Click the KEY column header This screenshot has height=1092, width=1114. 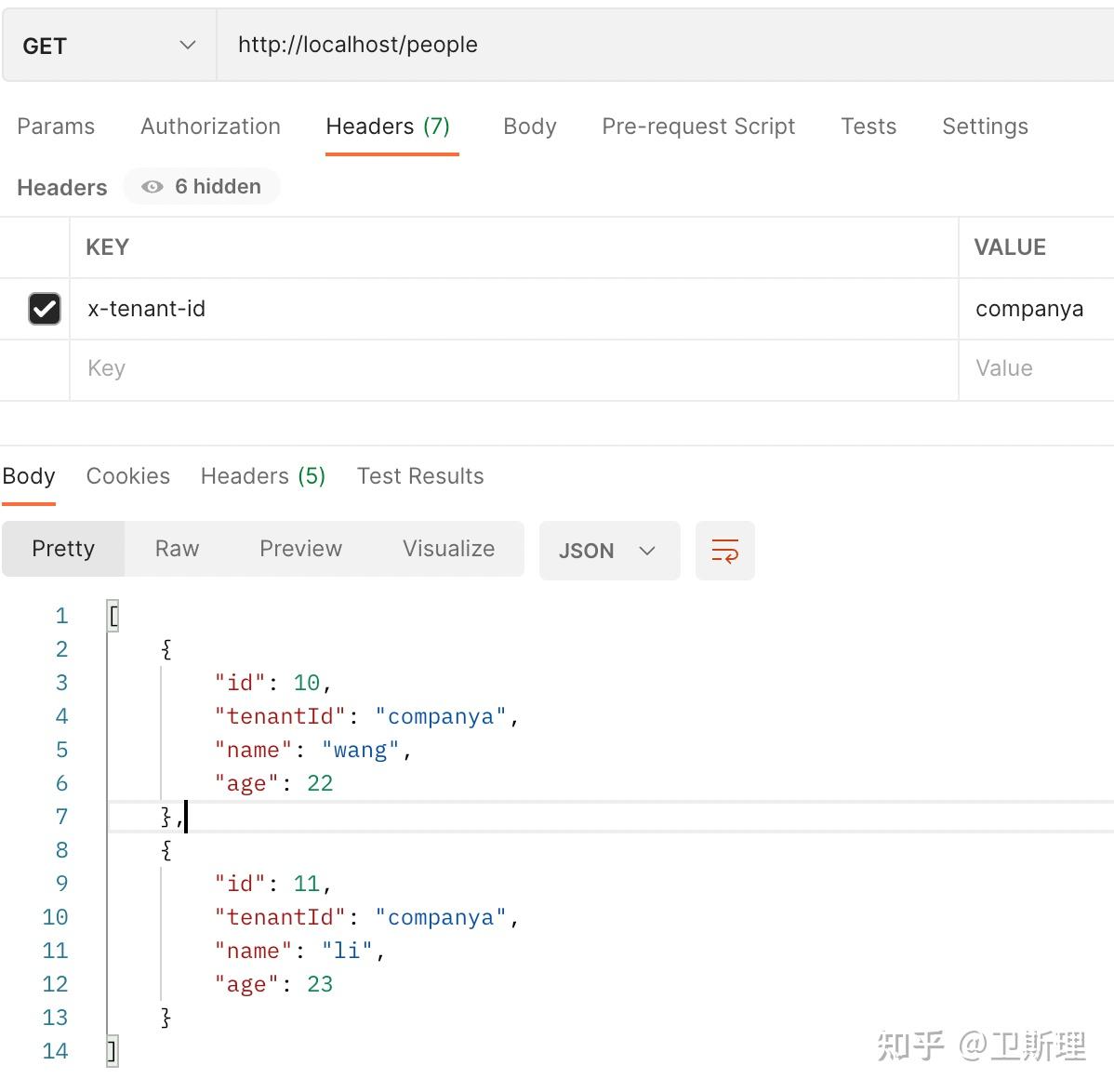[107, 247]
